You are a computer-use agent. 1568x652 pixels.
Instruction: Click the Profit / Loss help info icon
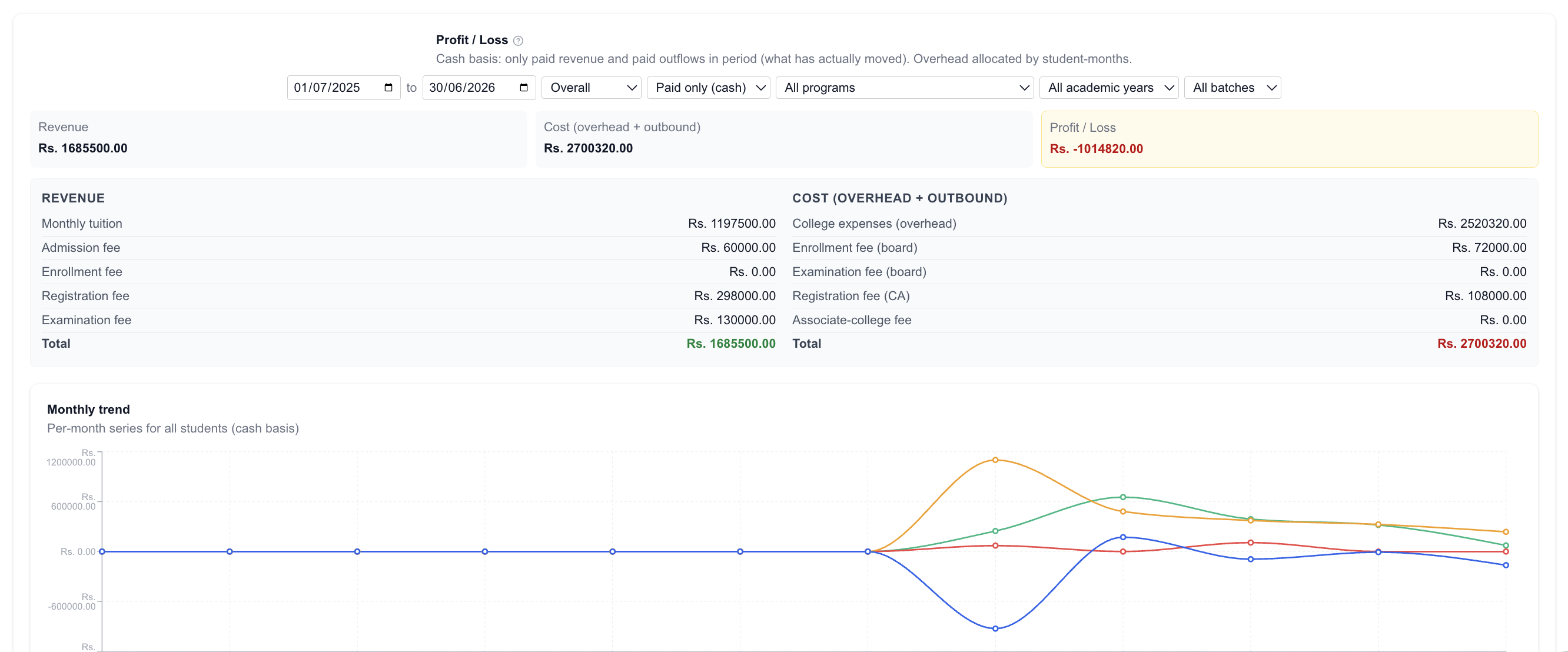pyautogui.click(x=518, y=41)
